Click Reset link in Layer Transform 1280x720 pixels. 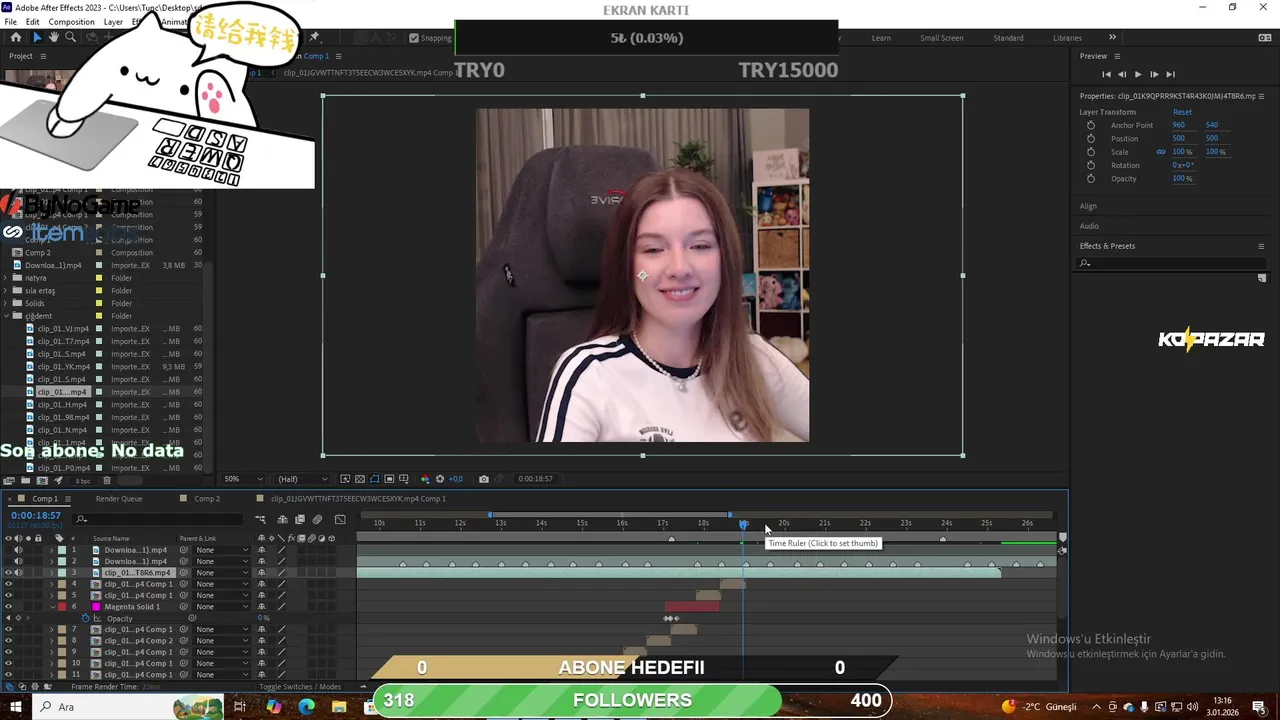(x=1182, y=112)
